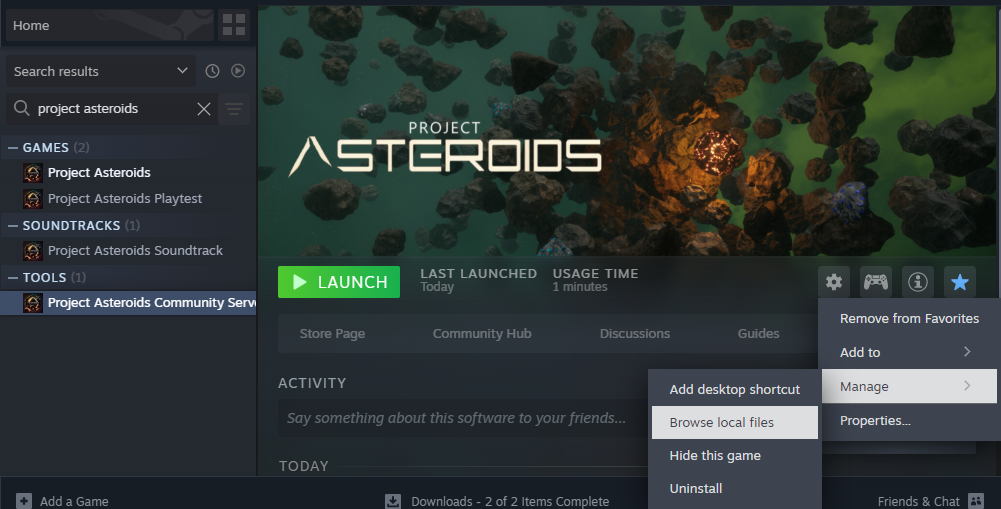Open recent activity clock icon
1001x509 pixels.
[x=212, y=71]
